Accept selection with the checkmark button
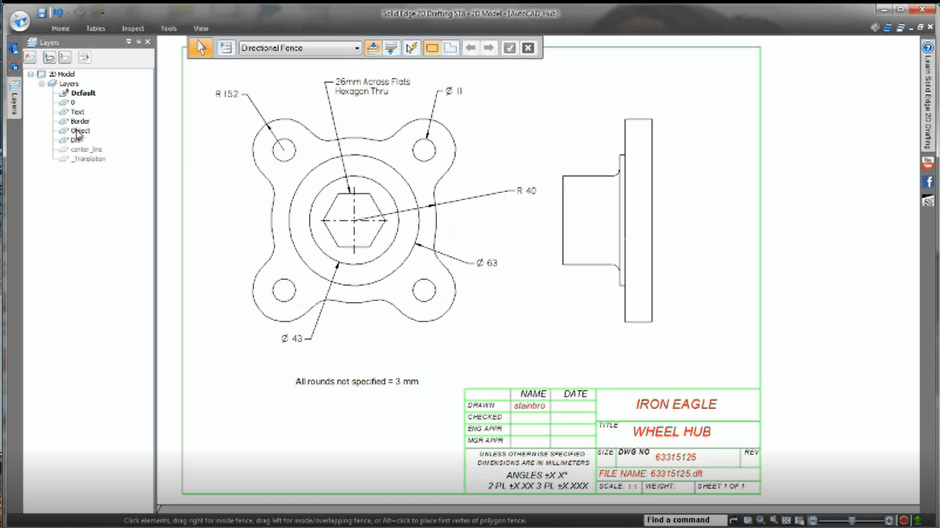Image resolution: width=940 pixels, height=528 pixels. tap(510, 48)
